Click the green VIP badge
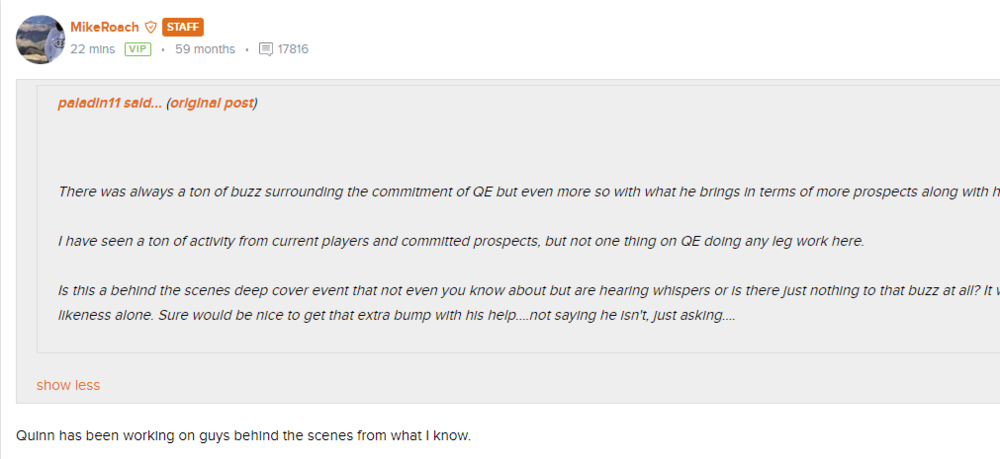Image resolution: width=1000 pixels, height=459 pixels. click(x=138, y=49)
